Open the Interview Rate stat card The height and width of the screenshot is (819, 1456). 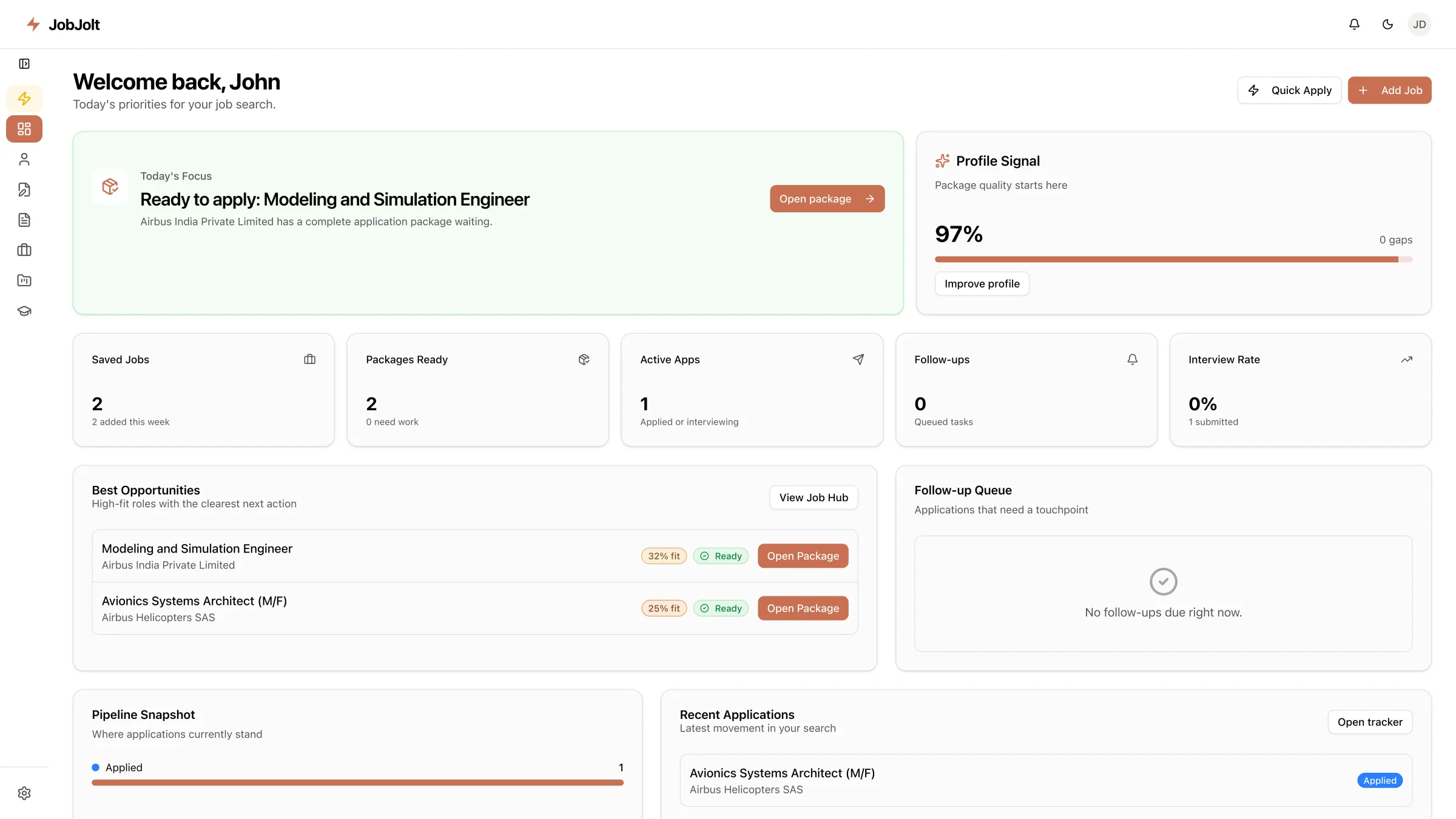1300,389
